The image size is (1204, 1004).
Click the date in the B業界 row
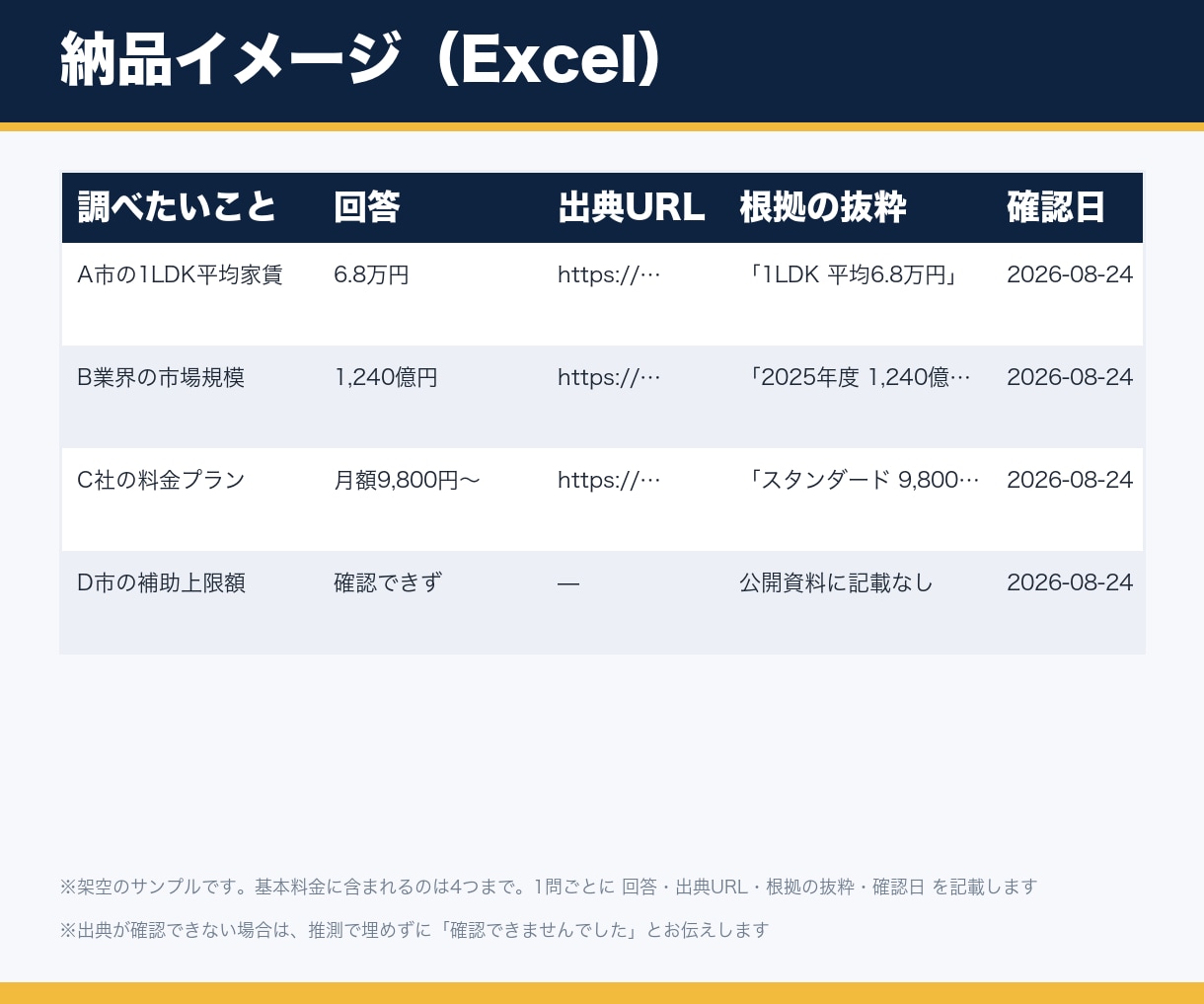[1070, 377]
